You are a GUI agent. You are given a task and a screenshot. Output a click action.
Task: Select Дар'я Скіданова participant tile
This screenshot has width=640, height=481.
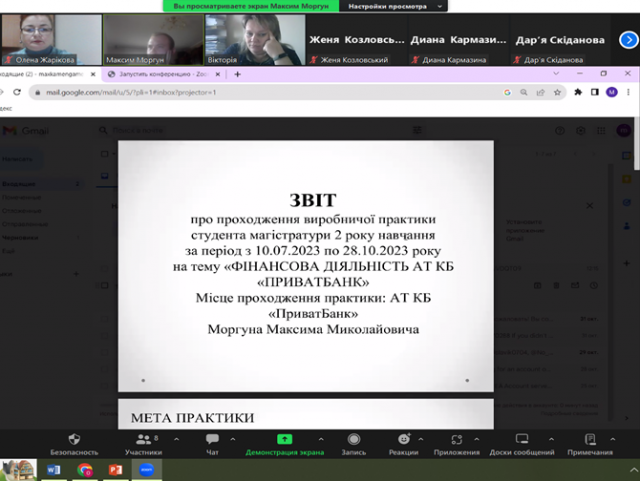pos(560,40)
